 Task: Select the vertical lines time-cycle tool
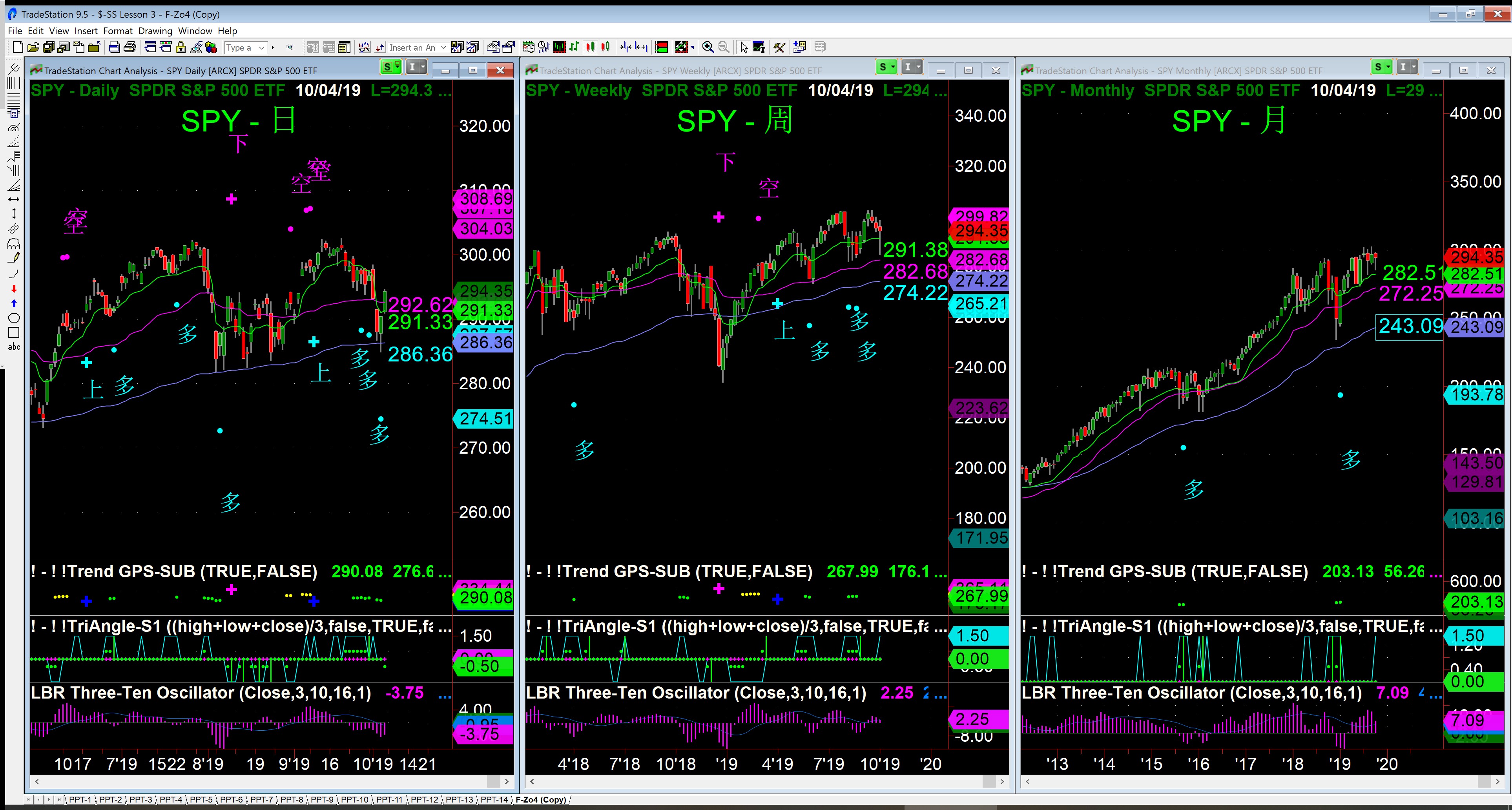(x=14, y=83)
